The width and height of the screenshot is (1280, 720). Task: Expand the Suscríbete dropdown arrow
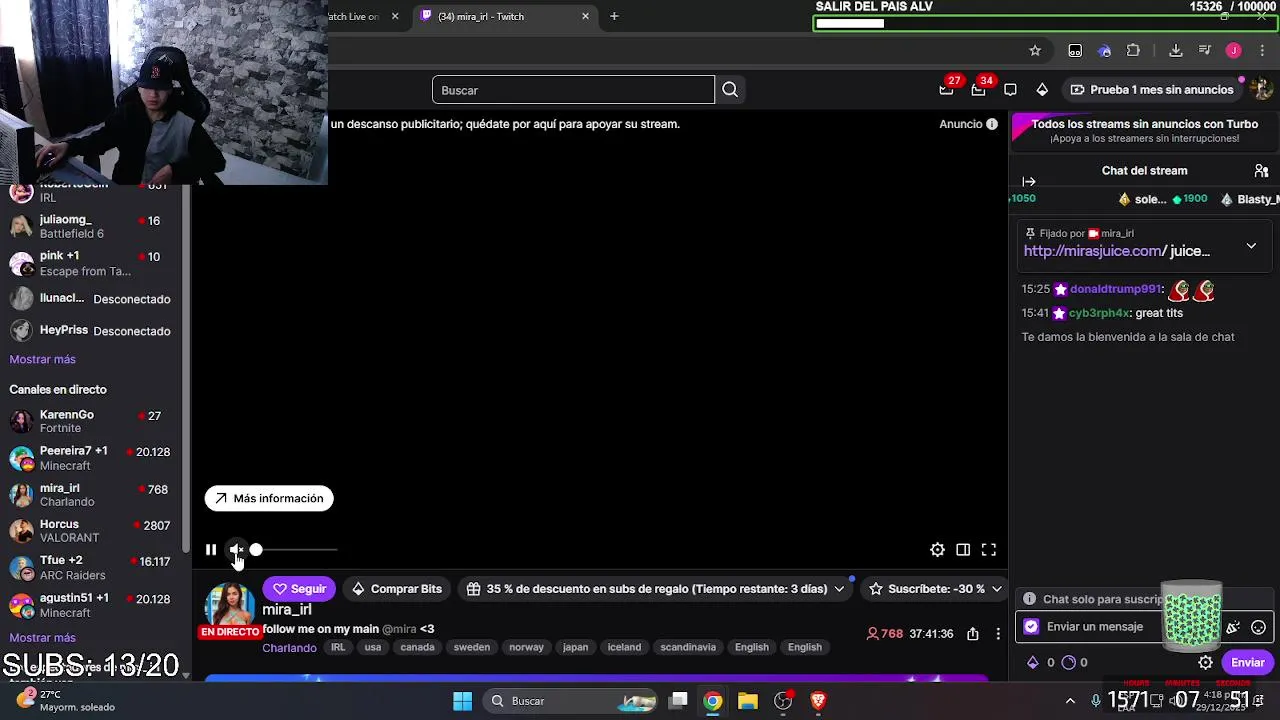(x=997, y=589)
